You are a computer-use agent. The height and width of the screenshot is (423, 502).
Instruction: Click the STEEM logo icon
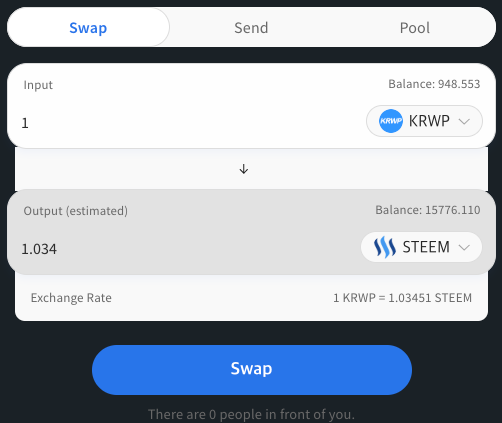[x=385, y=247]
